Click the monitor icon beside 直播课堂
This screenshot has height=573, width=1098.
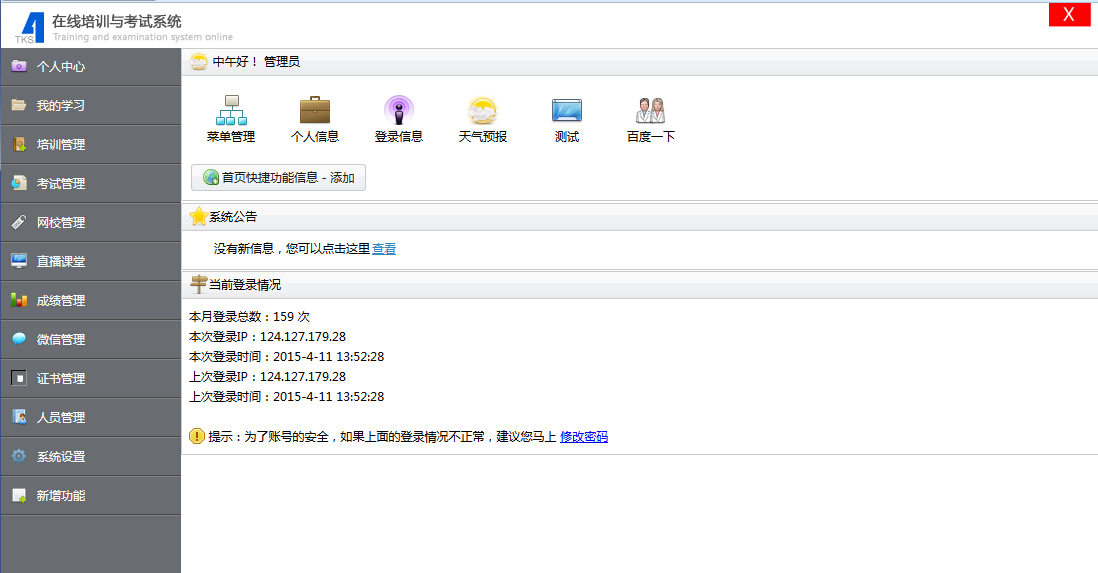[x=19, y=261]
